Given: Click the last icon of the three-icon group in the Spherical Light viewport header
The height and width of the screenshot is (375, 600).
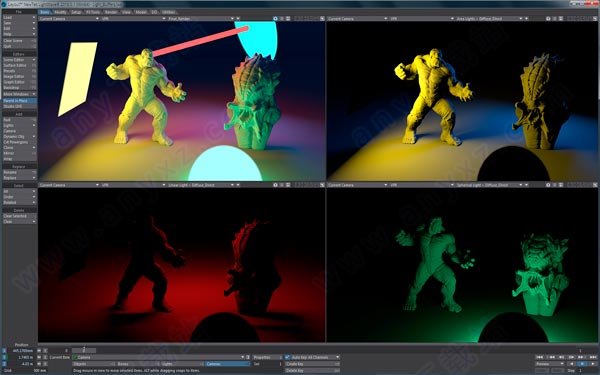Looking at the screenshot, I should coord(561,185).
